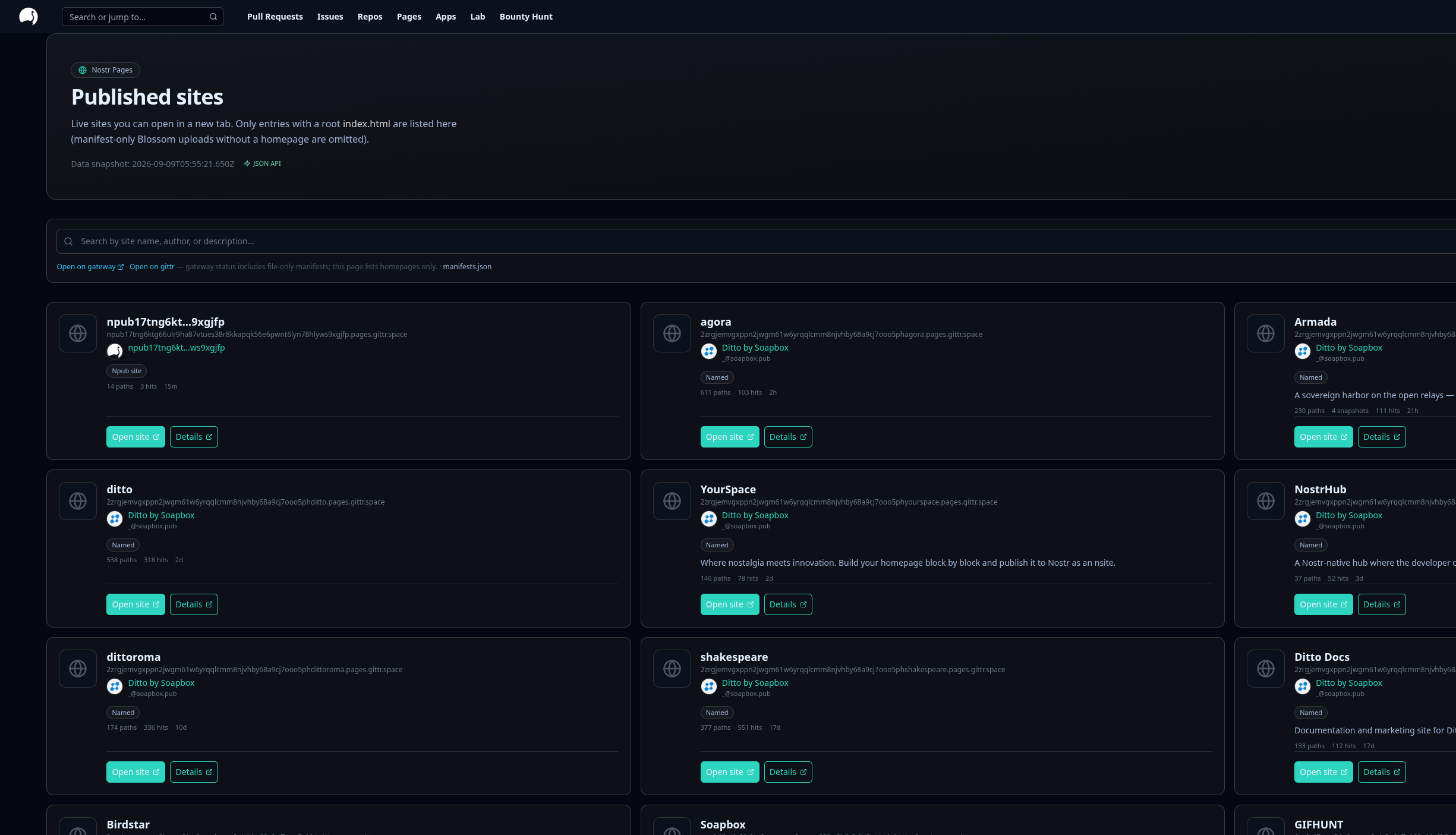Click Open site on ditto card
Screen dimensions: 1456x835
pos(135,604)
